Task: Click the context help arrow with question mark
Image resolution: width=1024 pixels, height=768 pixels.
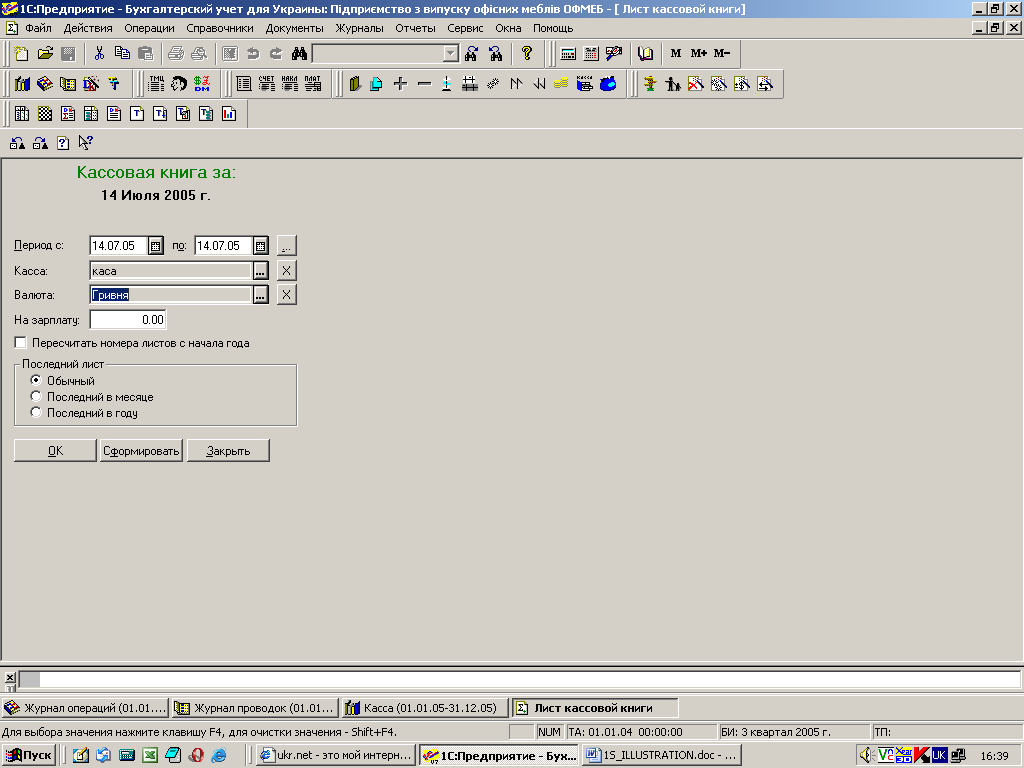Action: click(86, 143)
